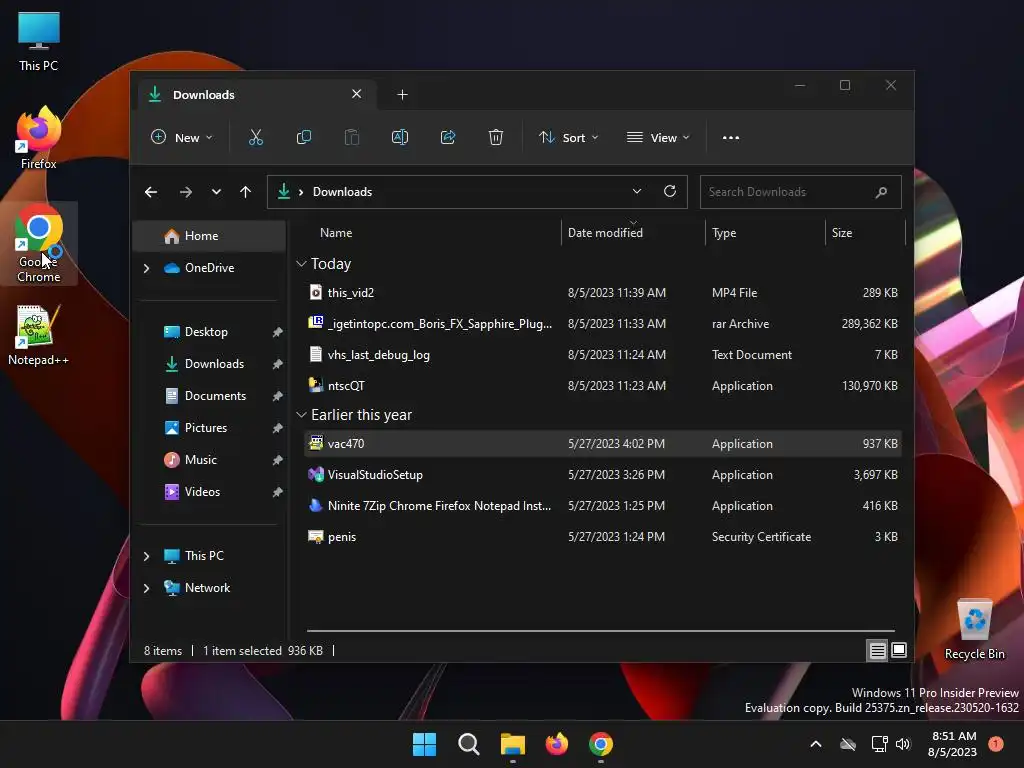Open the New dropdown menu
The height and width of the screenshot is (768, 1024).
point(182,138)
